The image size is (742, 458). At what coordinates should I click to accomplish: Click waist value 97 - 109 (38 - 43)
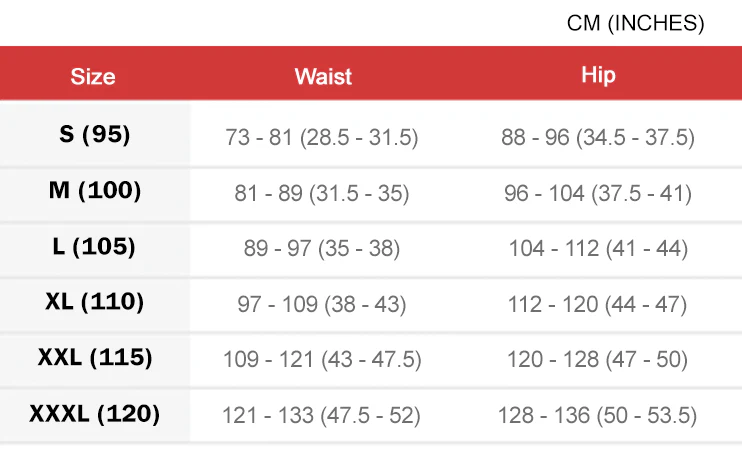[322, 304]
